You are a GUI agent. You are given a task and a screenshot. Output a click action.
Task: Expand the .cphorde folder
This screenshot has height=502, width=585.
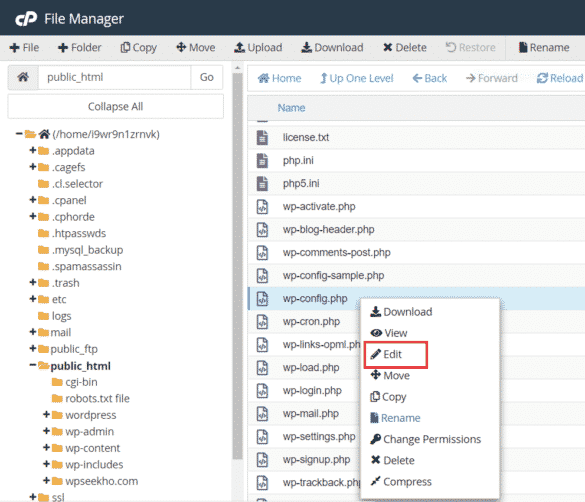click(x=33, y=216)
